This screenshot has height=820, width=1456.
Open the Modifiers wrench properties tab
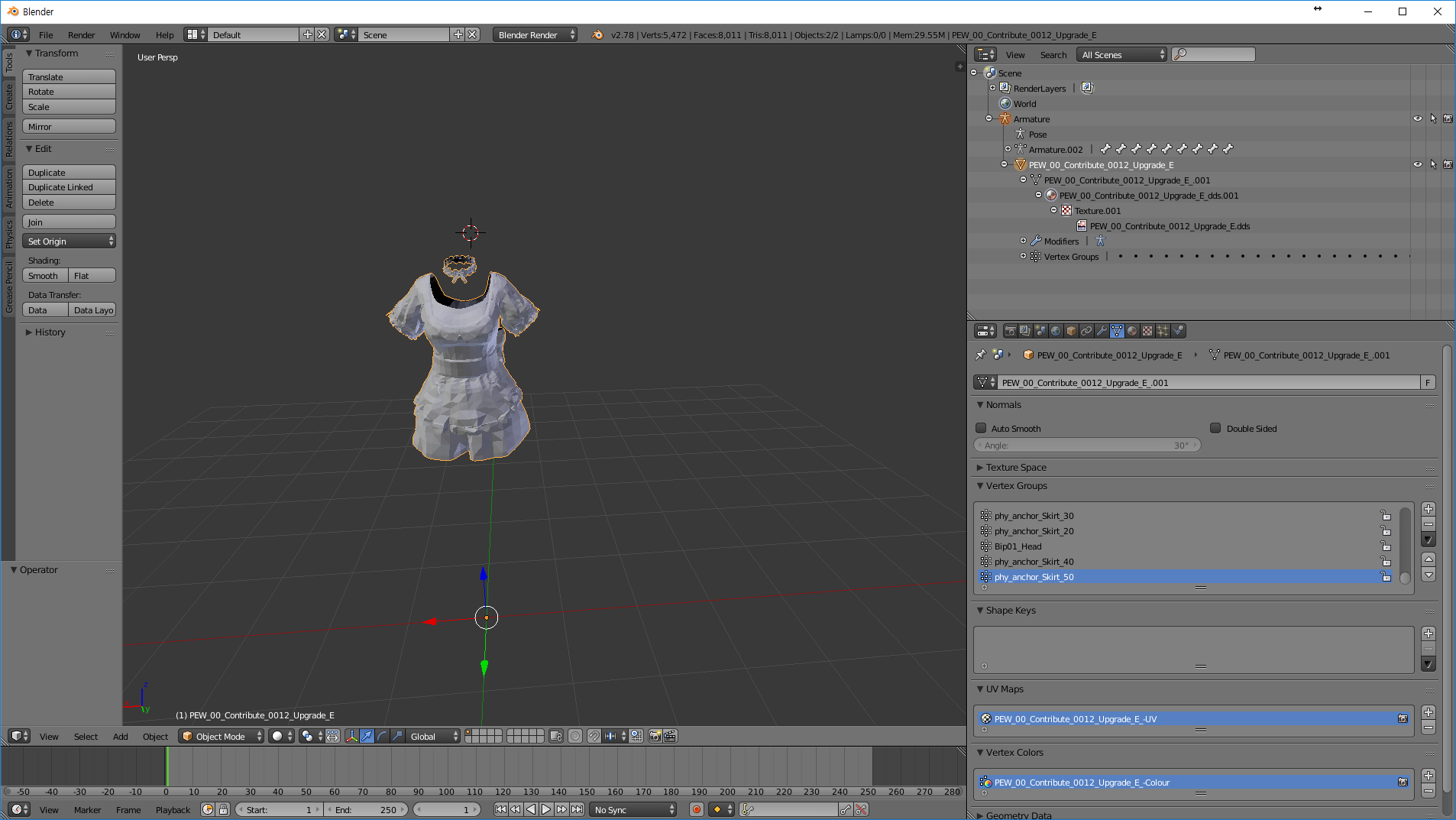point(1102,331)
